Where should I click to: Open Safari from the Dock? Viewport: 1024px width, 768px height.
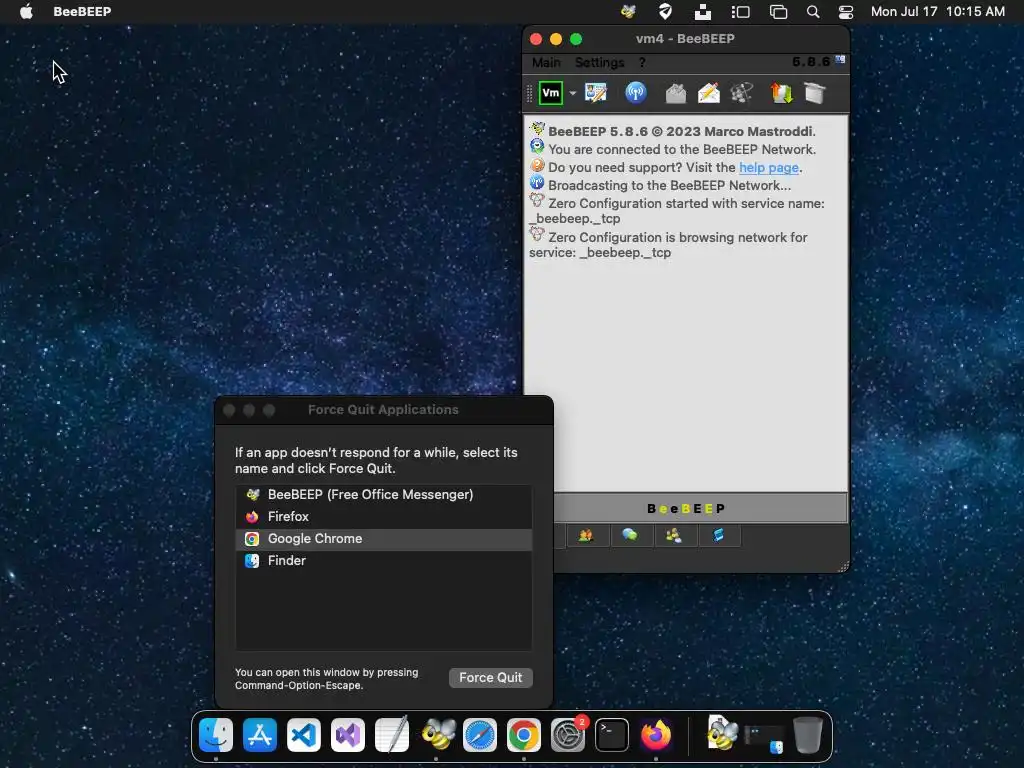point(480,735)
